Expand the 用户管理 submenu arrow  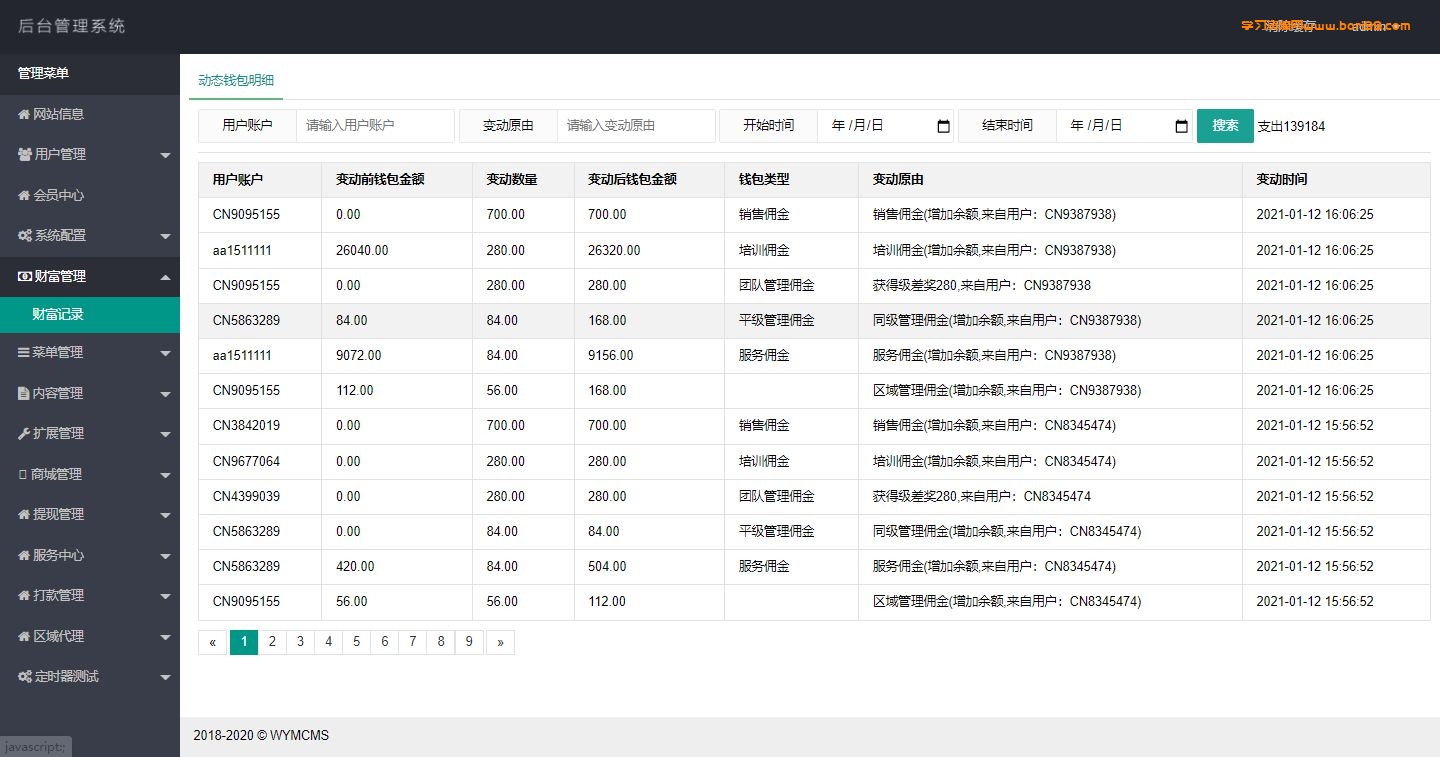tap(165, 155)
